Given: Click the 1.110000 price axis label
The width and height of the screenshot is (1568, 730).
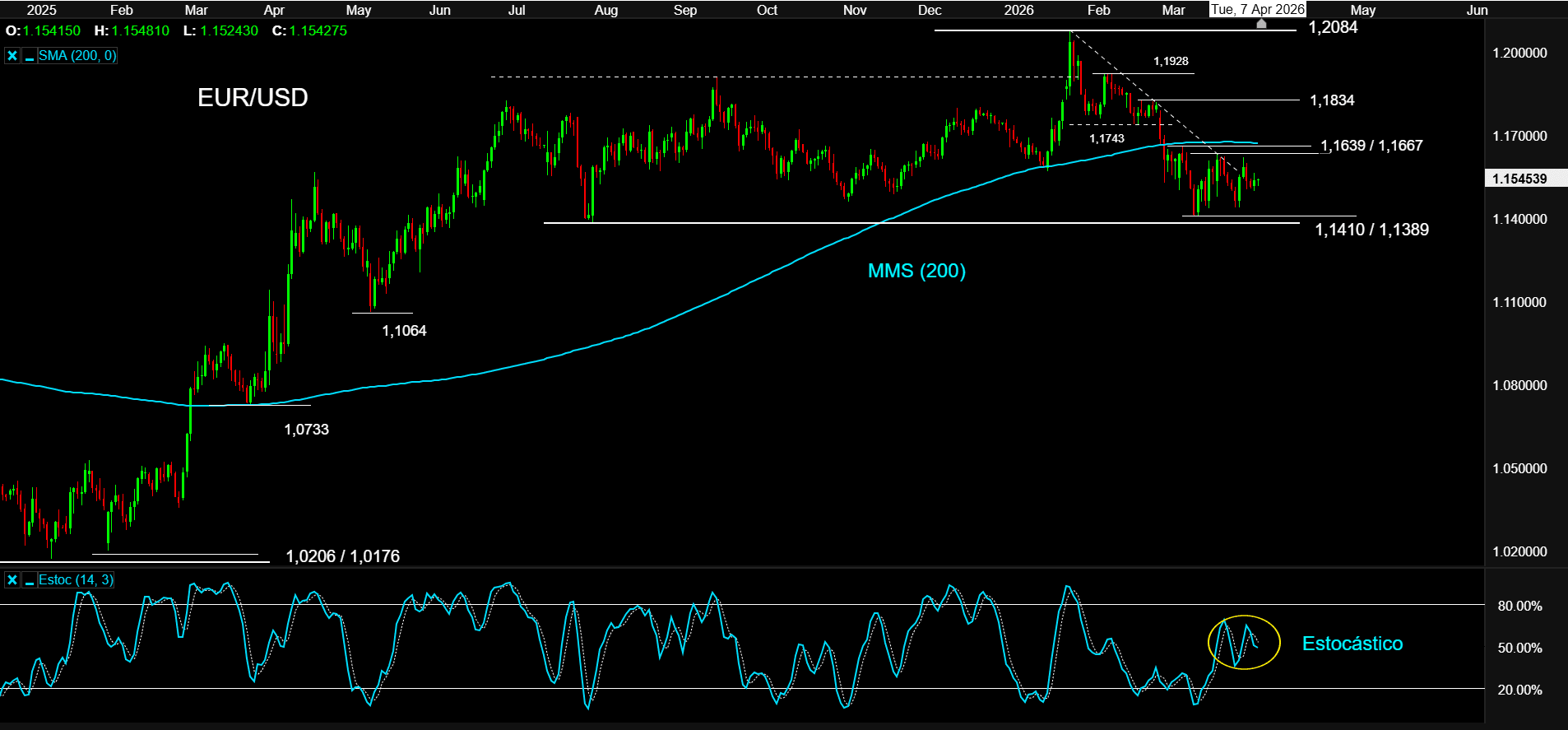Looking at the screenshot, I should pos(1519,302).
